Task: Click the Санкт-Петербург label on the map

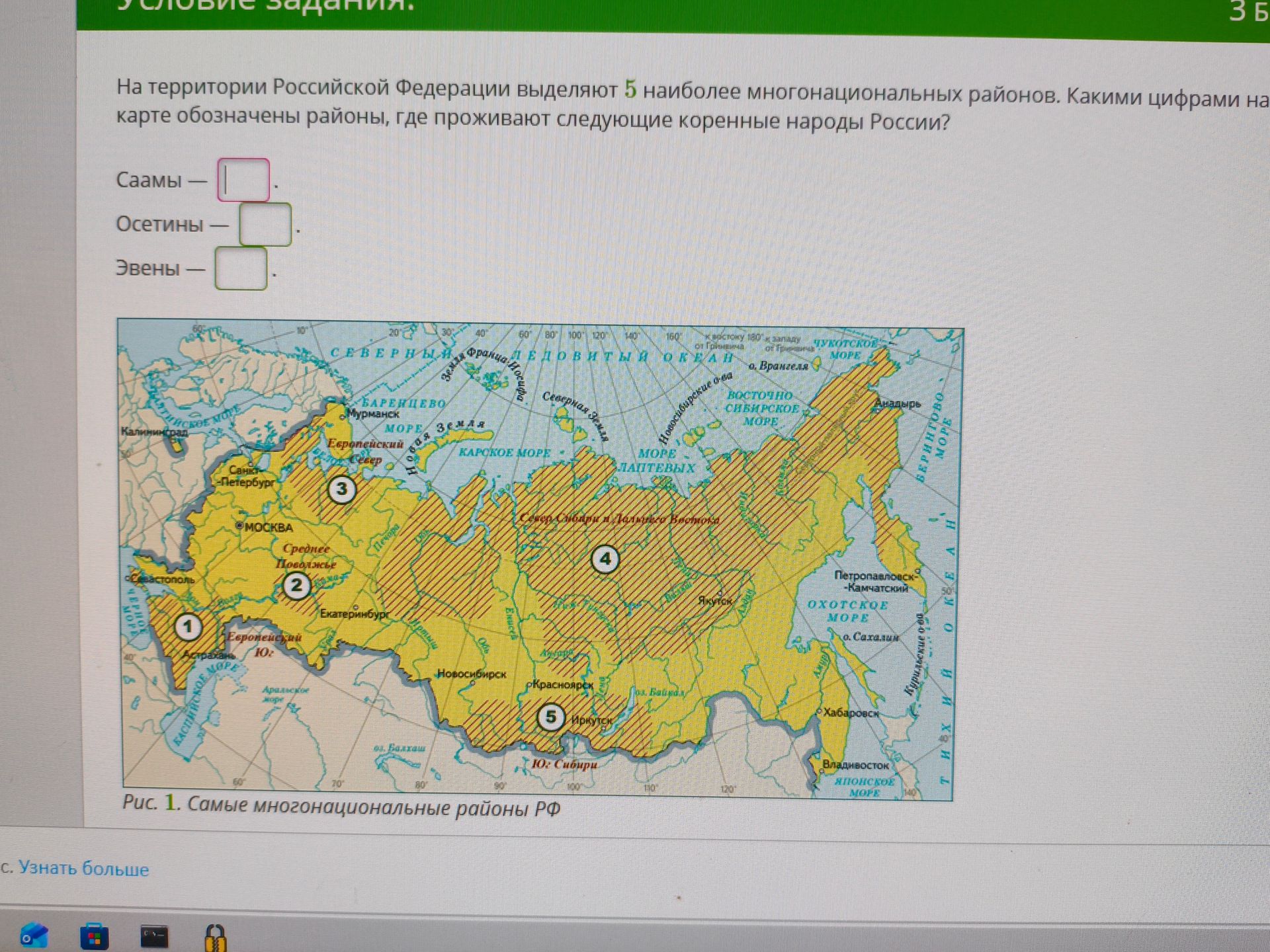Action: tap(246, 476)
